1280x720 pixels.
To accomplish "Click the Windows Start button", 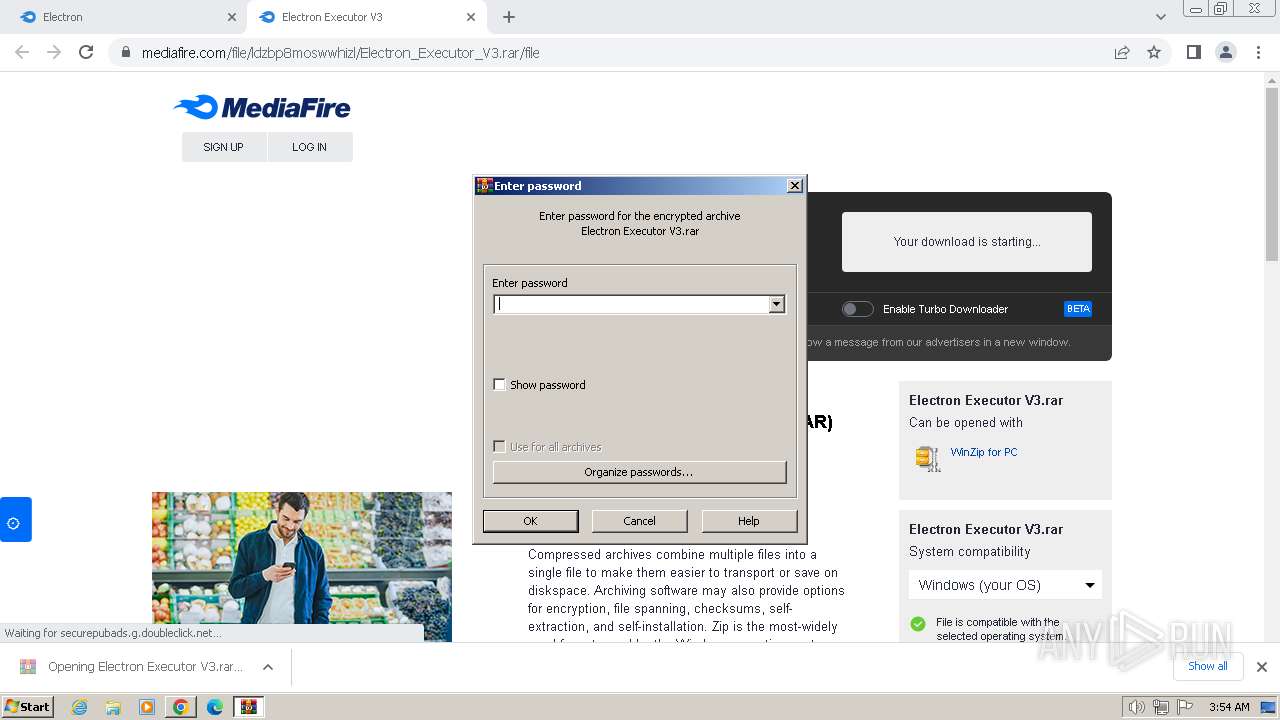I will (28, 707).
